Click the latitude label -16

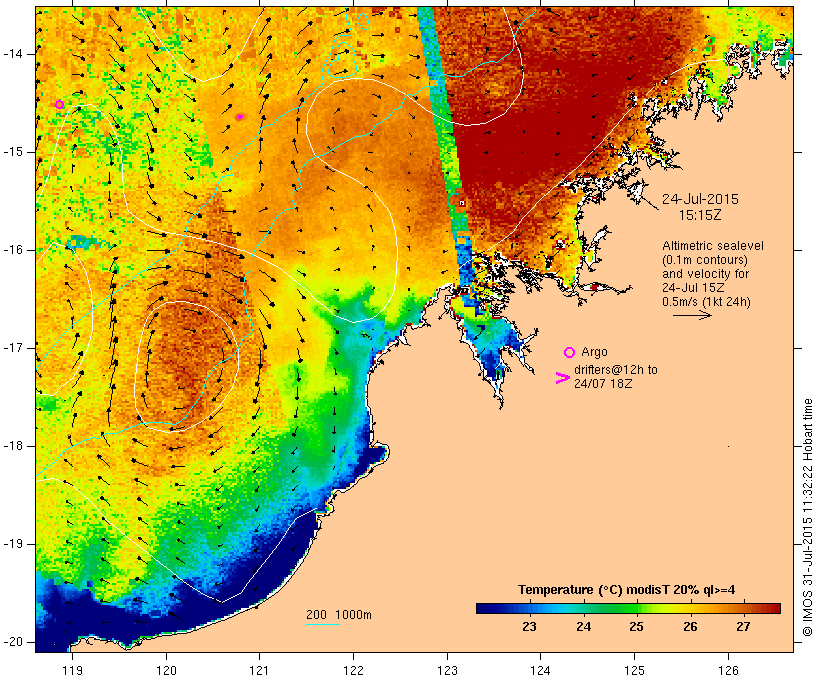[x=13, y=250]
